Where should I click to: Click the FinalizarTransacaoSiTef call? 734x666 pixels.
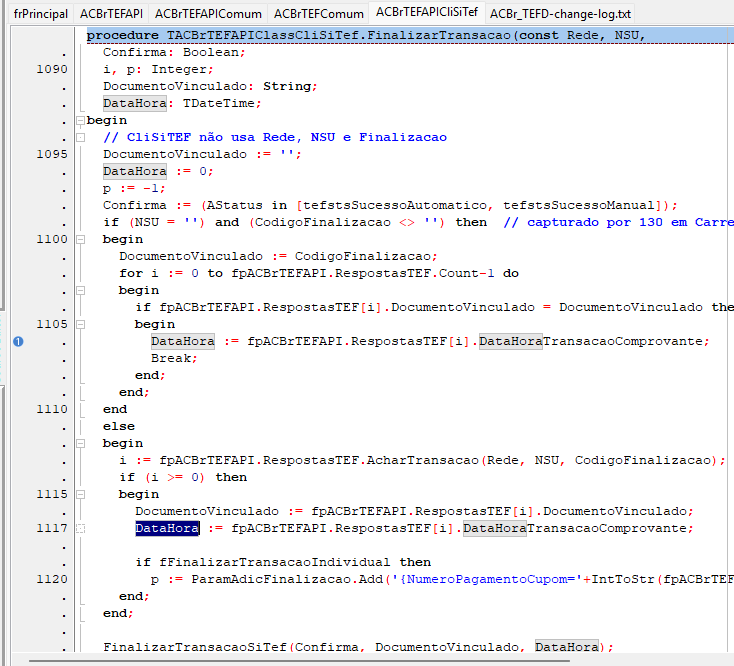[196, 647]
